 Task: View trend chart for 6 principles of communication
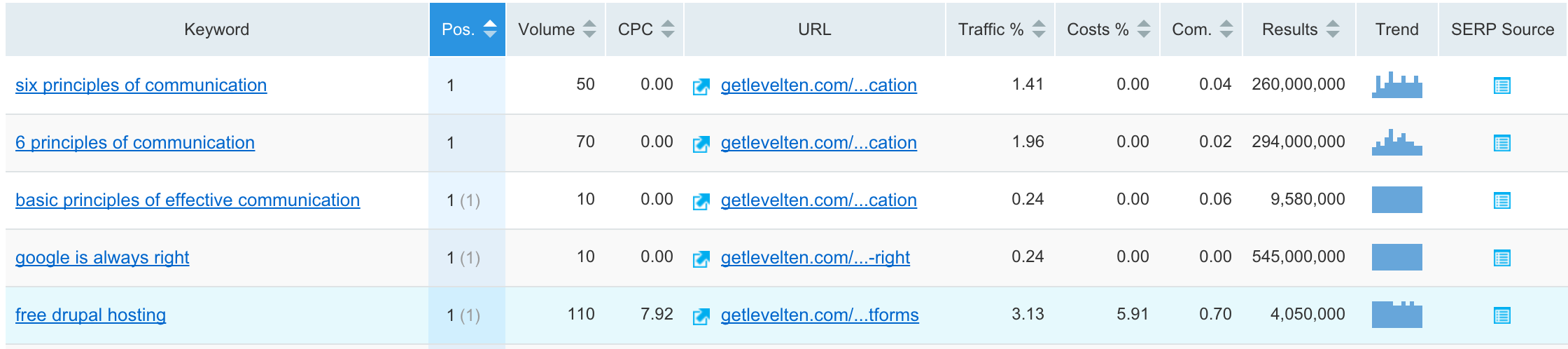pos(1397,142)
